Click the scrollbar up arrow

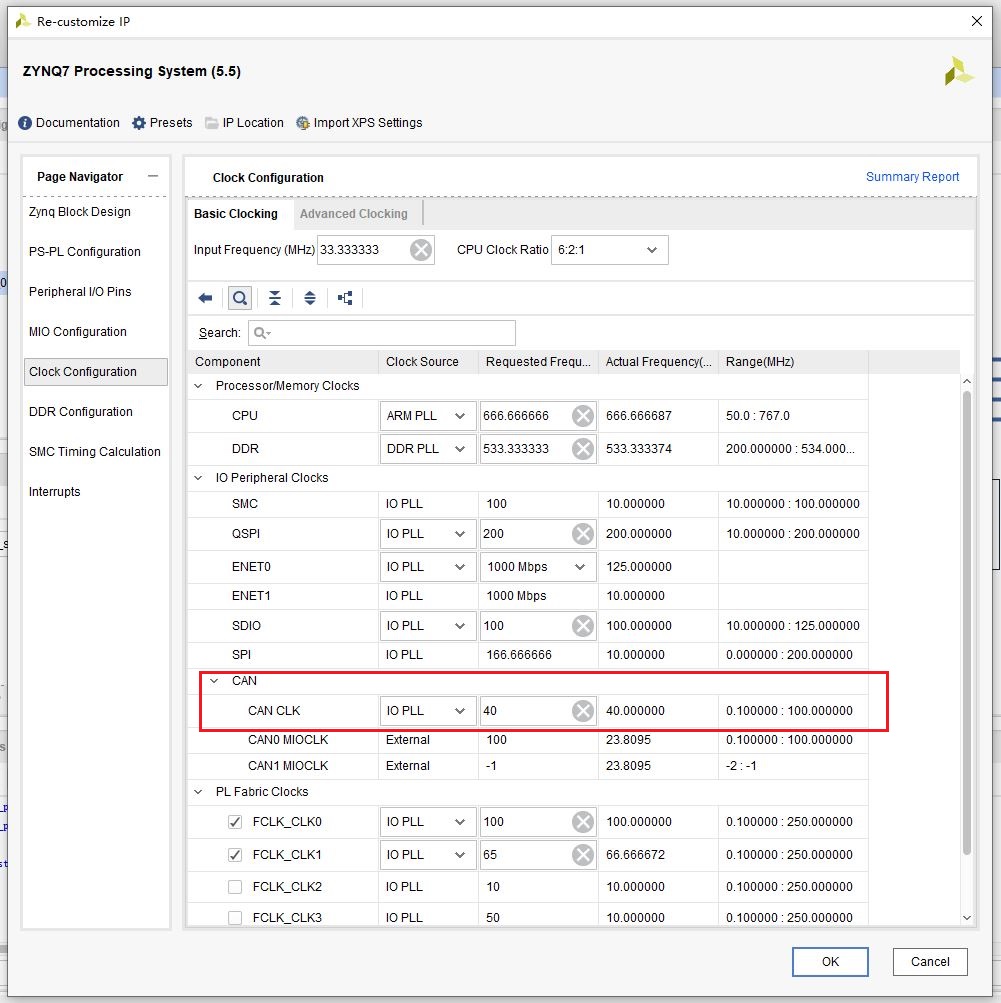(967, 381)
